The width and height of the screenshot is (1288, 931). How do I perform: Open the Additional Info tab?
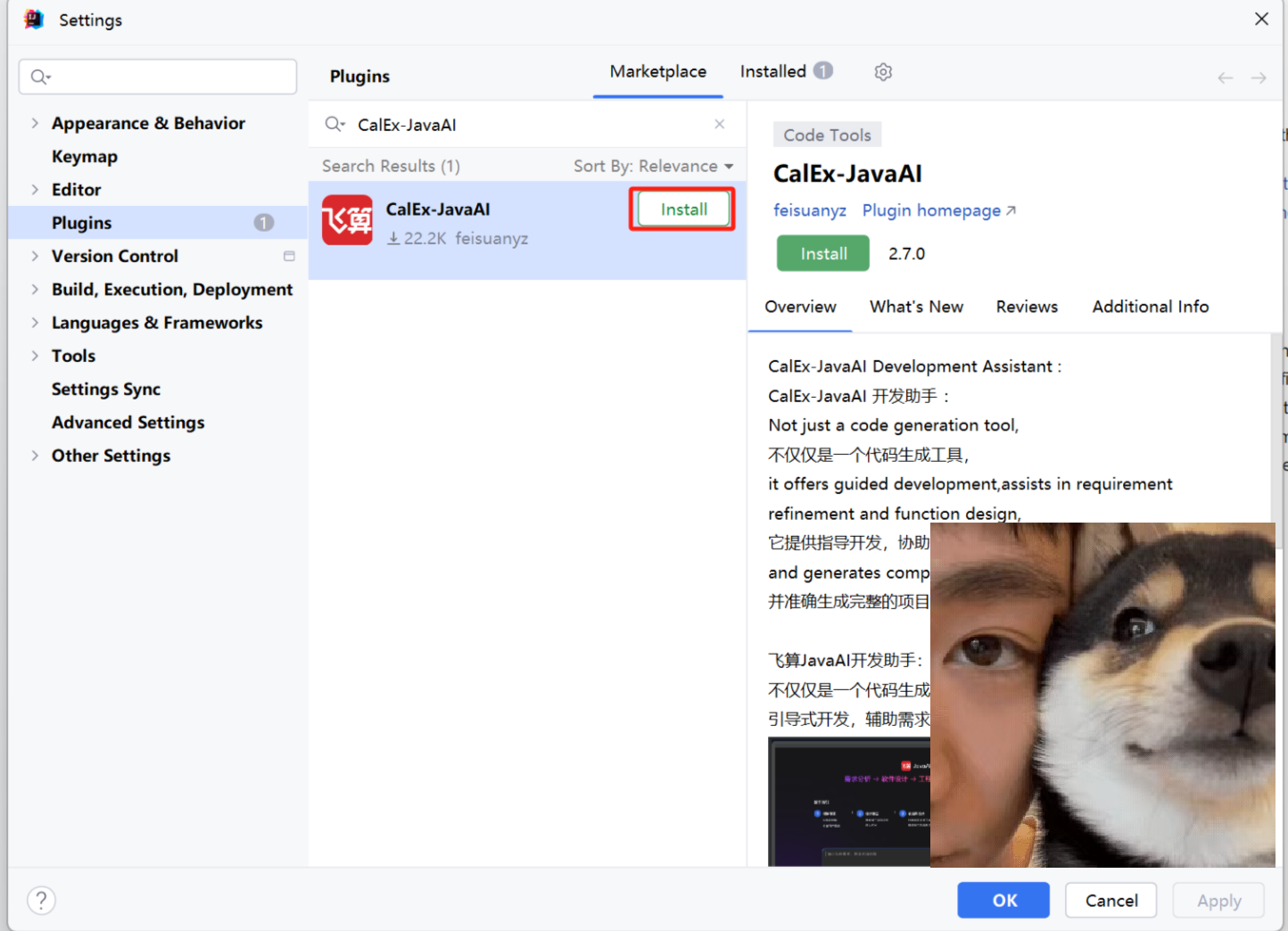point(1151,307)
